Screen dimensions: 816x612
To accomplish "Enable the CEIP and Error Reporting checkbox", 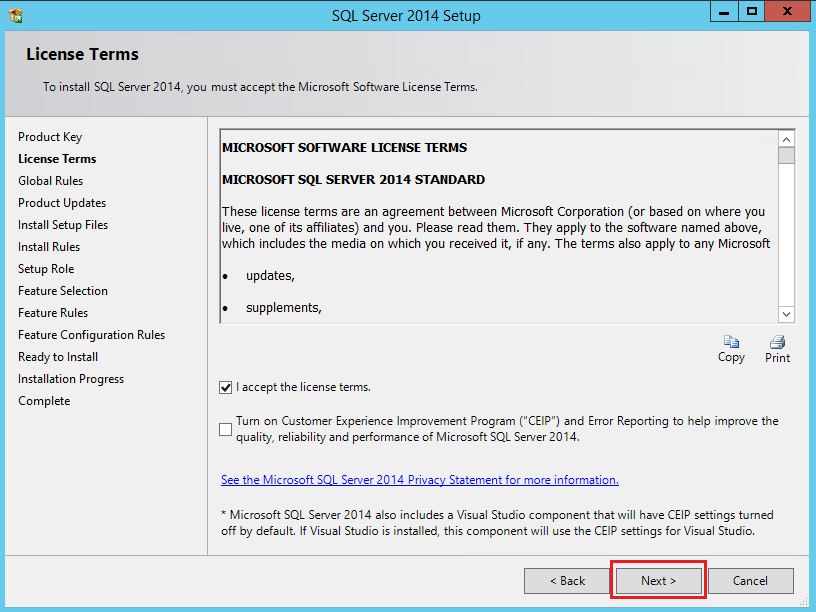I will pos(225,429).
